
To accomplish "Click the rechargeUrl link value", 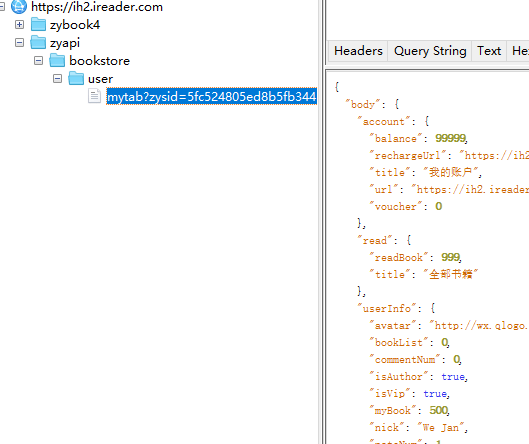I will coord(494,156).
